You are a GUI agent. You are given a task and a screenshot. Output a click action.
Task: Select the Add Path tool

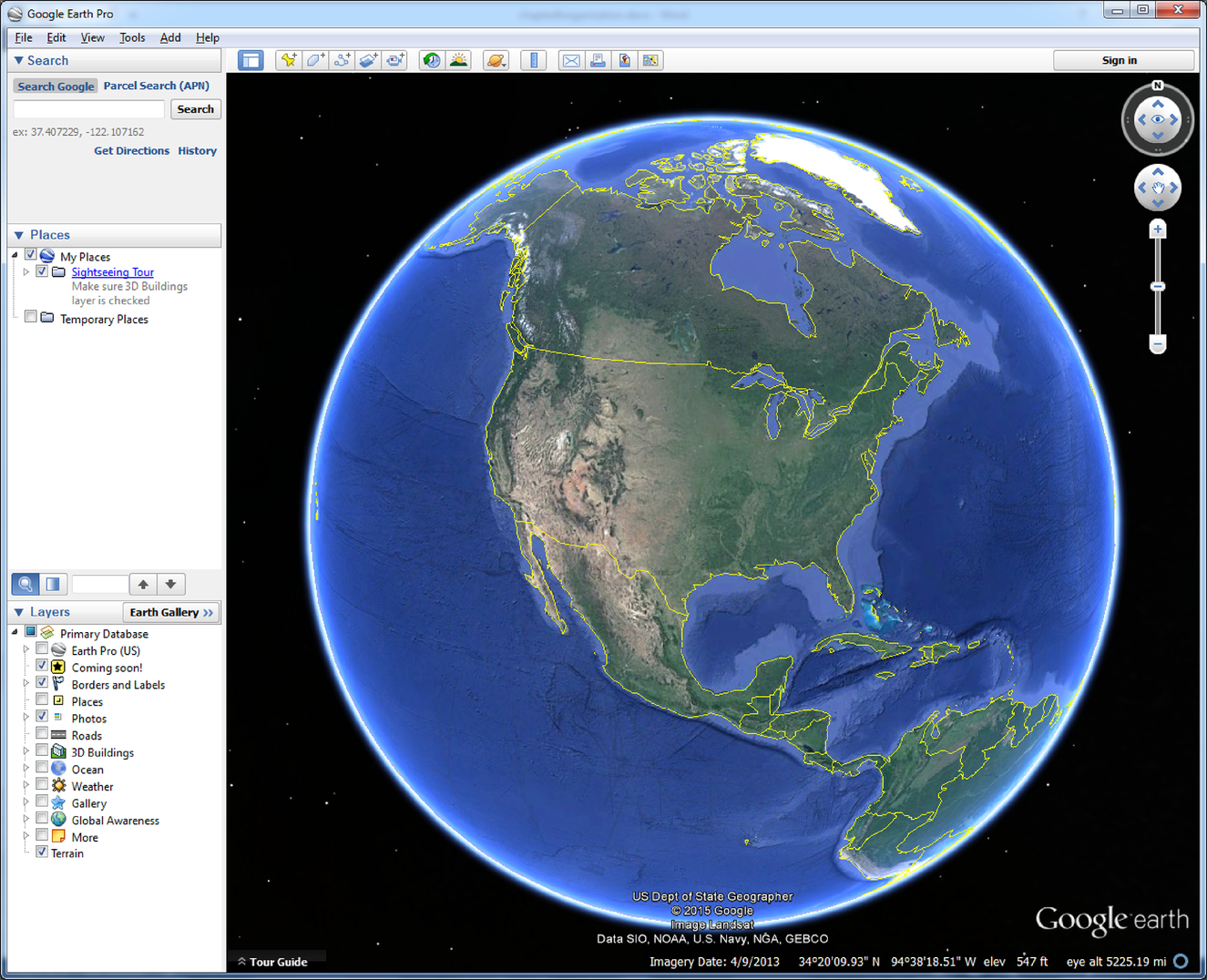coord(343,61)
